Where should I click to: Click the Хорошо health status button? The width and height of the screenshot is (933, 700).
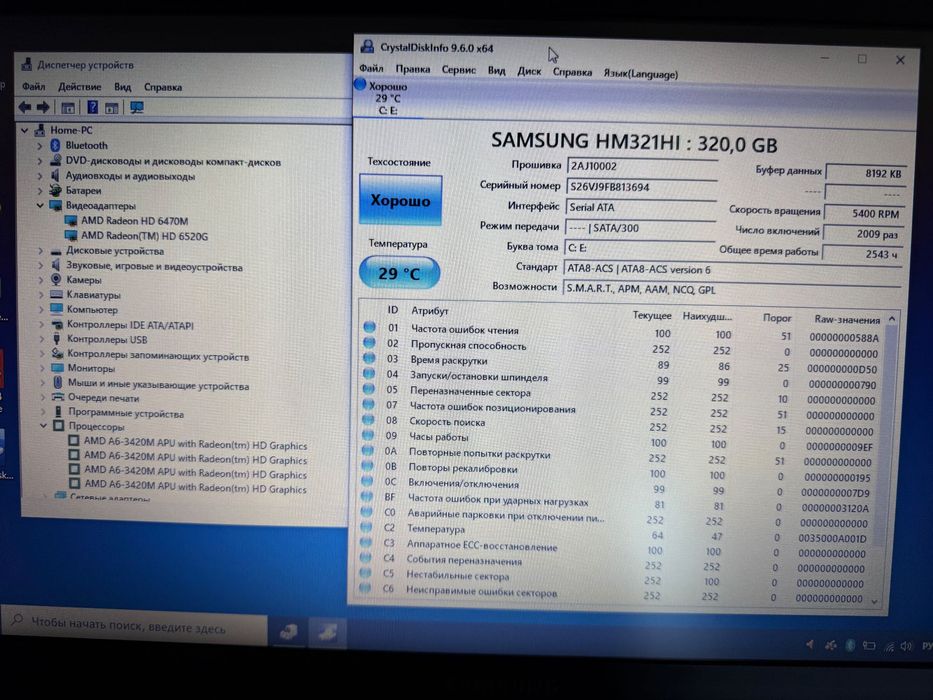pos(400,200)
